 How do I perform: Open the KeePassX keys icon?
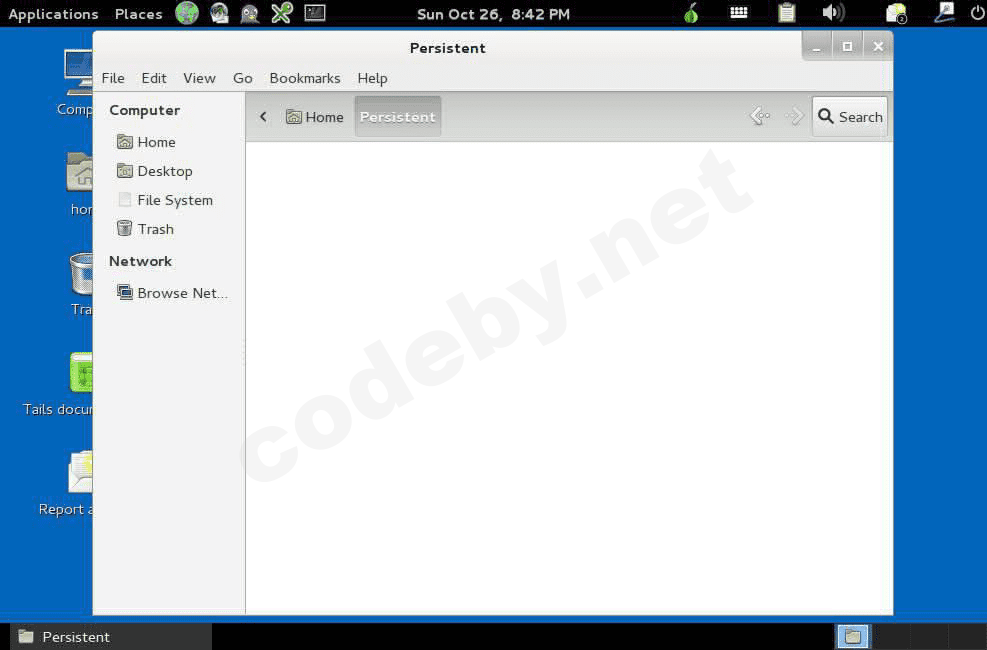(x=281, y=13)
